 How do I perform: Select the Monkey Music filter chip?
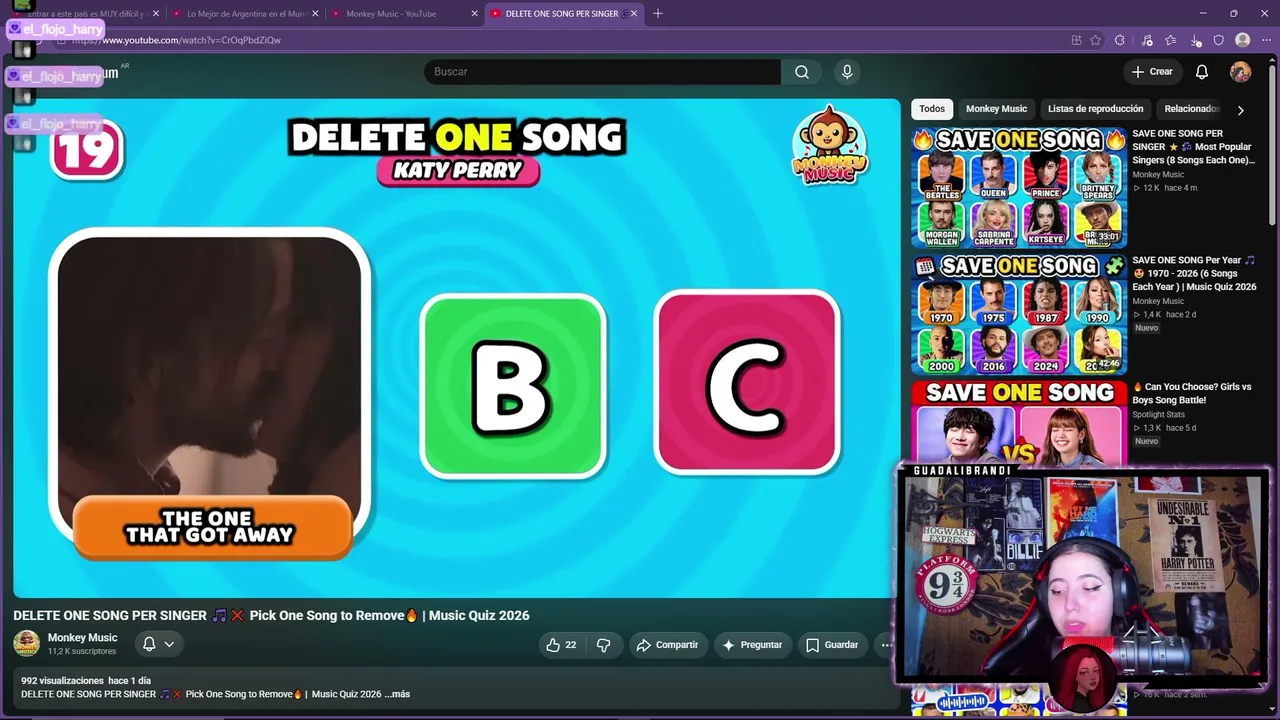(x=996, y=109)
